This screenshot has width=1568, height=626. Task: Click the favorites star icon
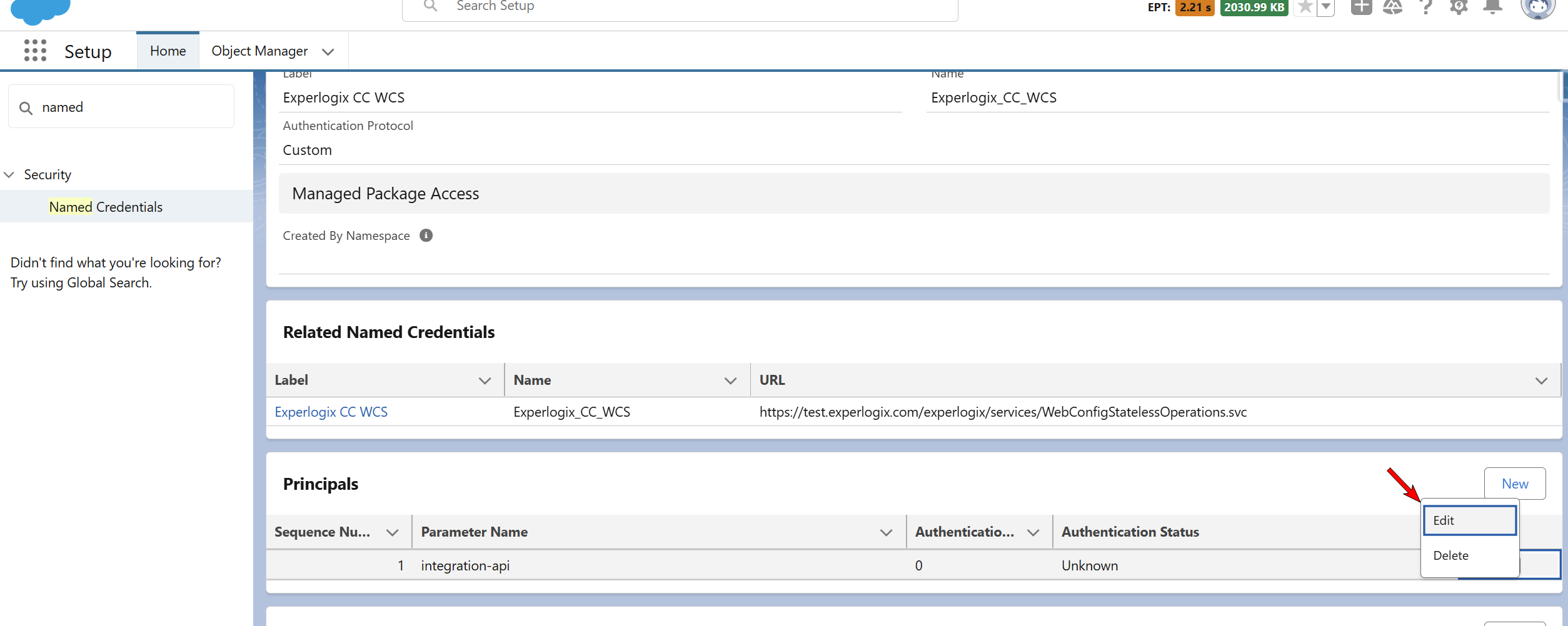tap(1305, 7)
